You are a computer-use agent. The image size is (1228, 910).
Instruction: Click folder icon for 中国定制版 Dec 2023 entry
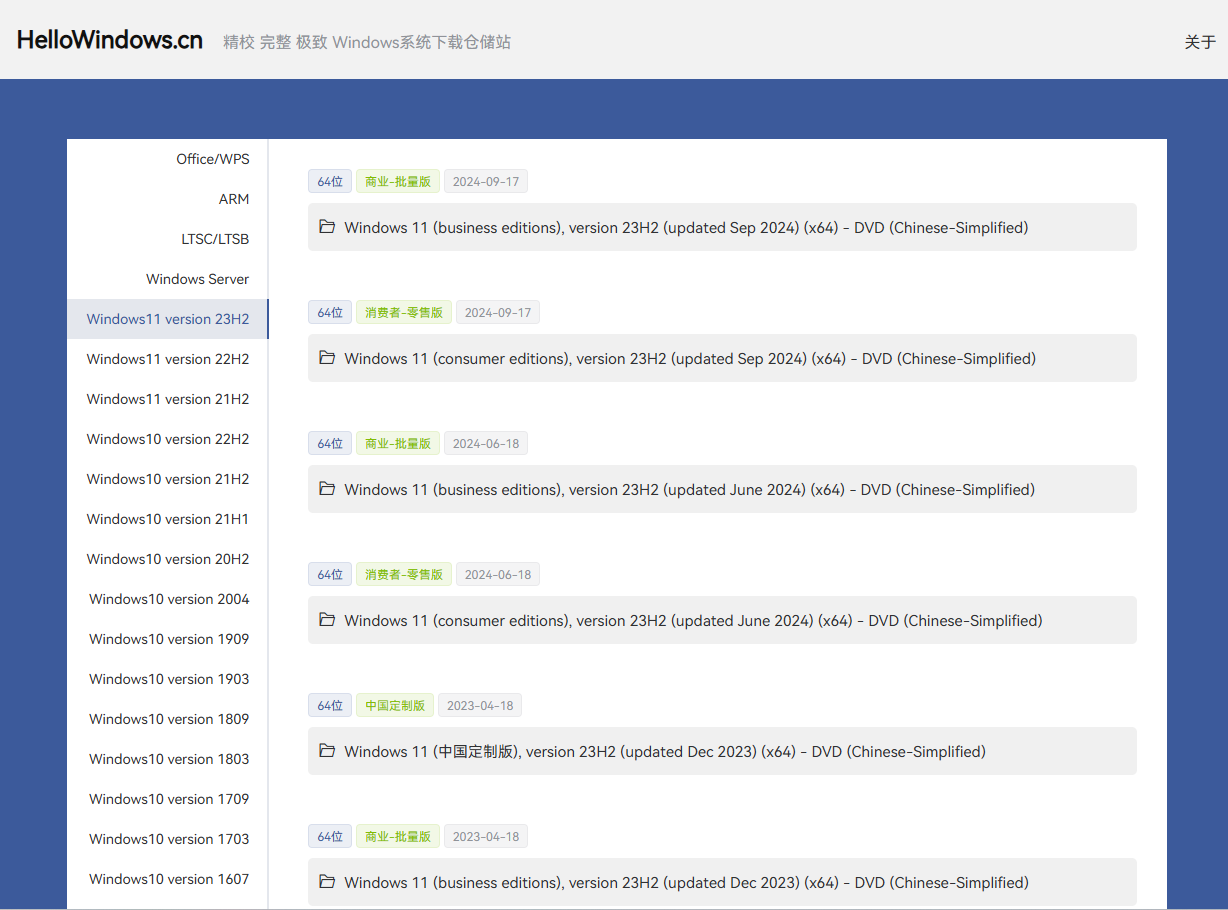pyautogui.click(x=327, y=751)
